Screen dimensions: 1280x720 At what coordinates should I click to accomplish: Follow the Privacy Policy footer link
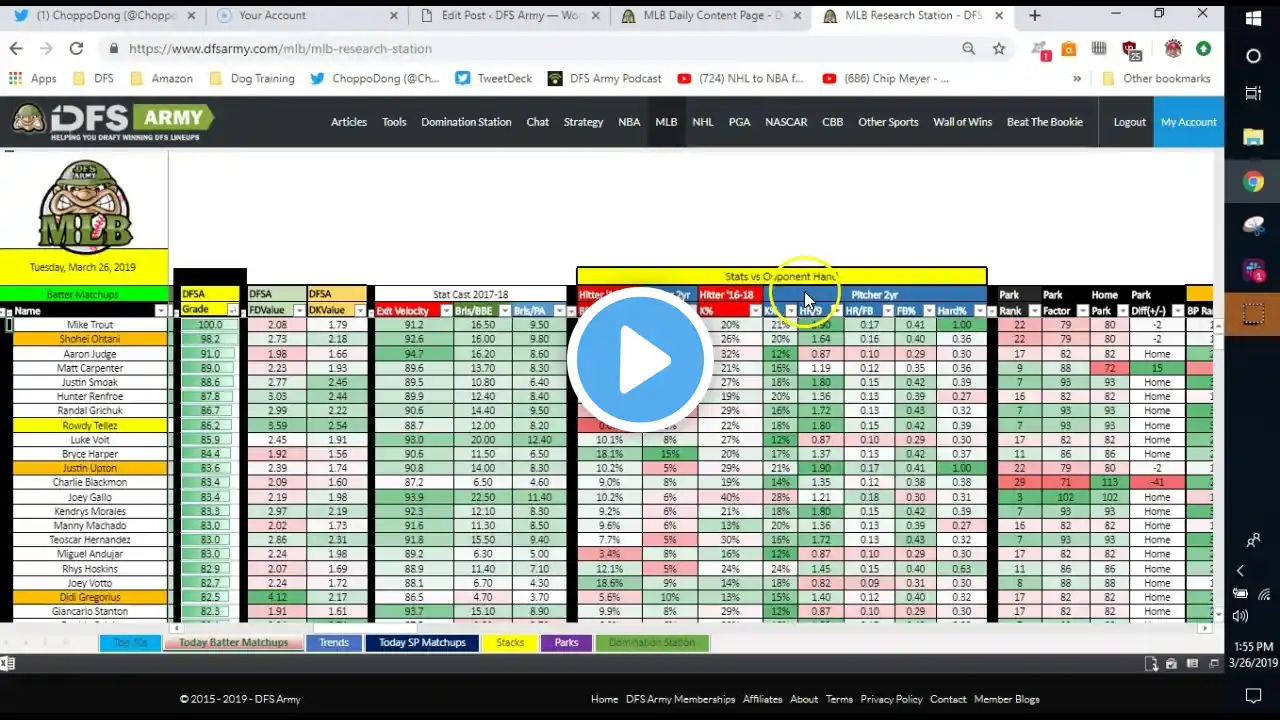[891, 699]
